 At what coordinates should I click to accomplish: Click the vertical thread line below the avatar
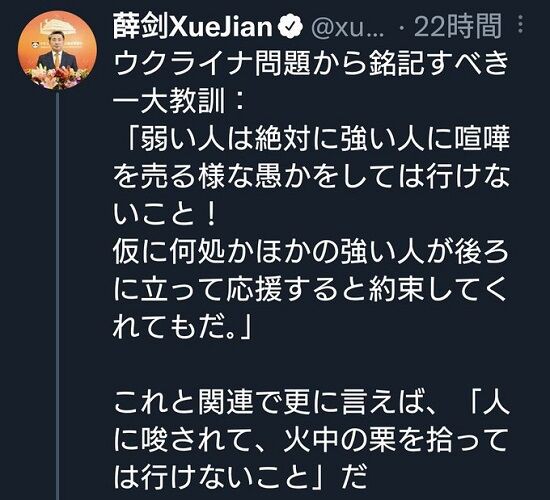[x=58, y=295]
